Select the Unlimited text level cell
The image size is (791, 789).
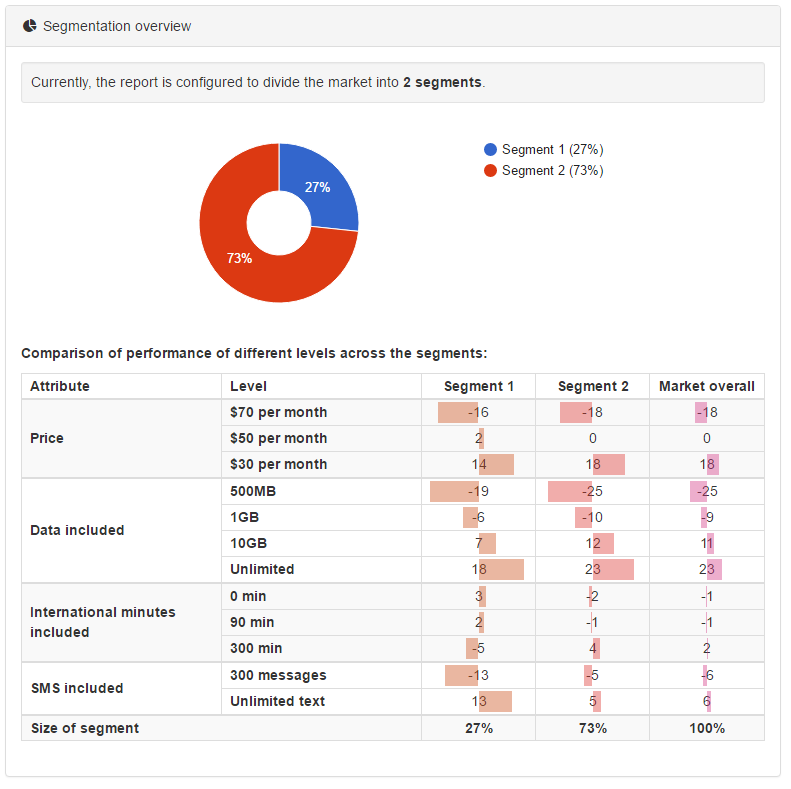[x=321, y=701]
